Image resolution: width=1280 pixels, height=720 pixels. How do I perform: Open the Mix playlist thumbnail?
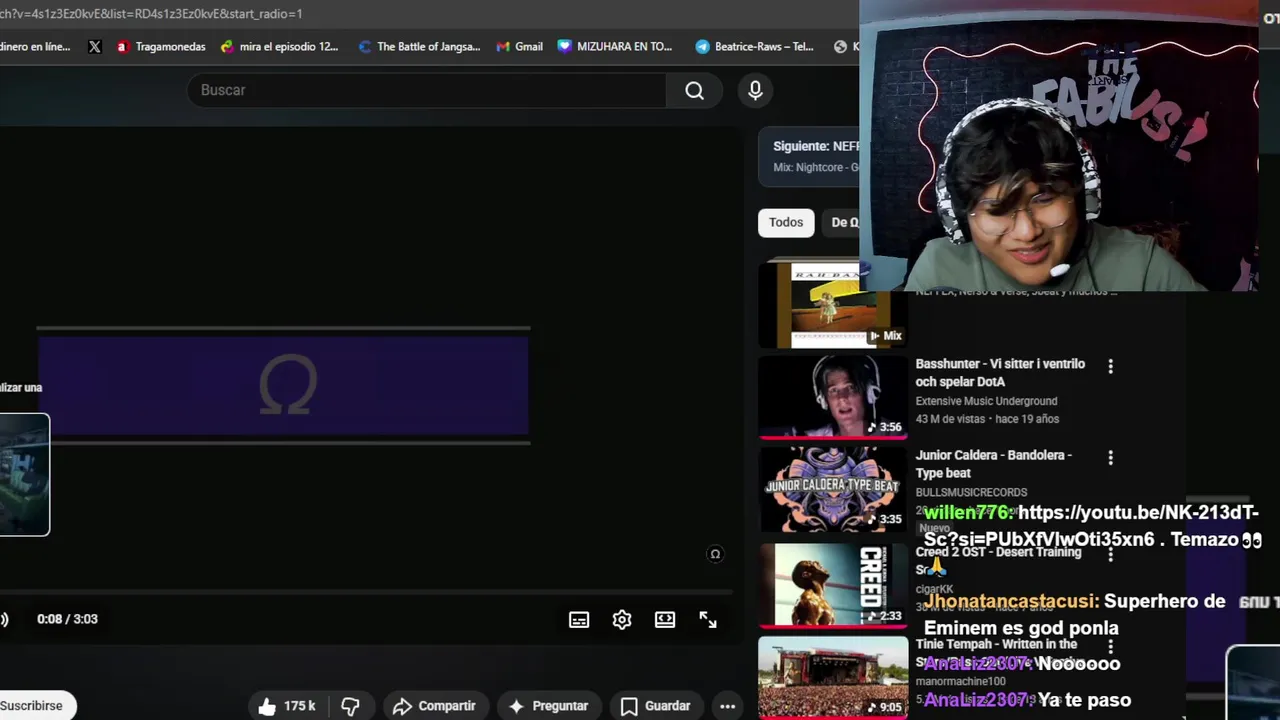click(832, 304)
